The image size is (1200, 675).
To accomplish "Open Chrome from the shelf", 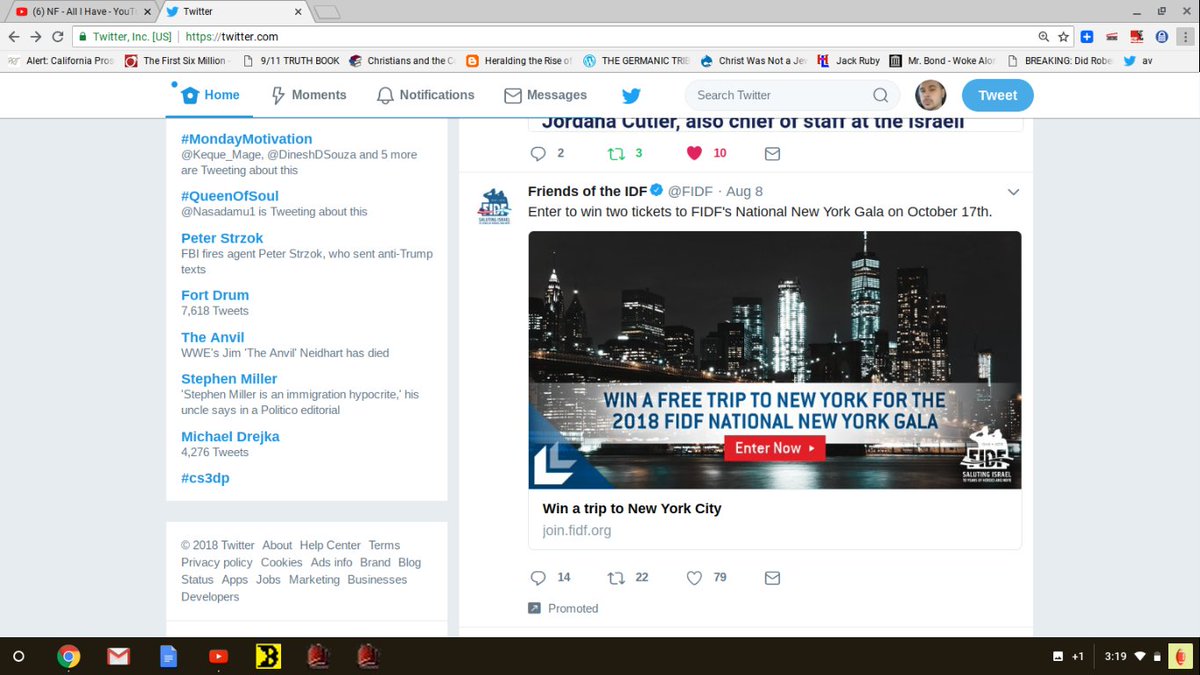I will click(69, 657).
